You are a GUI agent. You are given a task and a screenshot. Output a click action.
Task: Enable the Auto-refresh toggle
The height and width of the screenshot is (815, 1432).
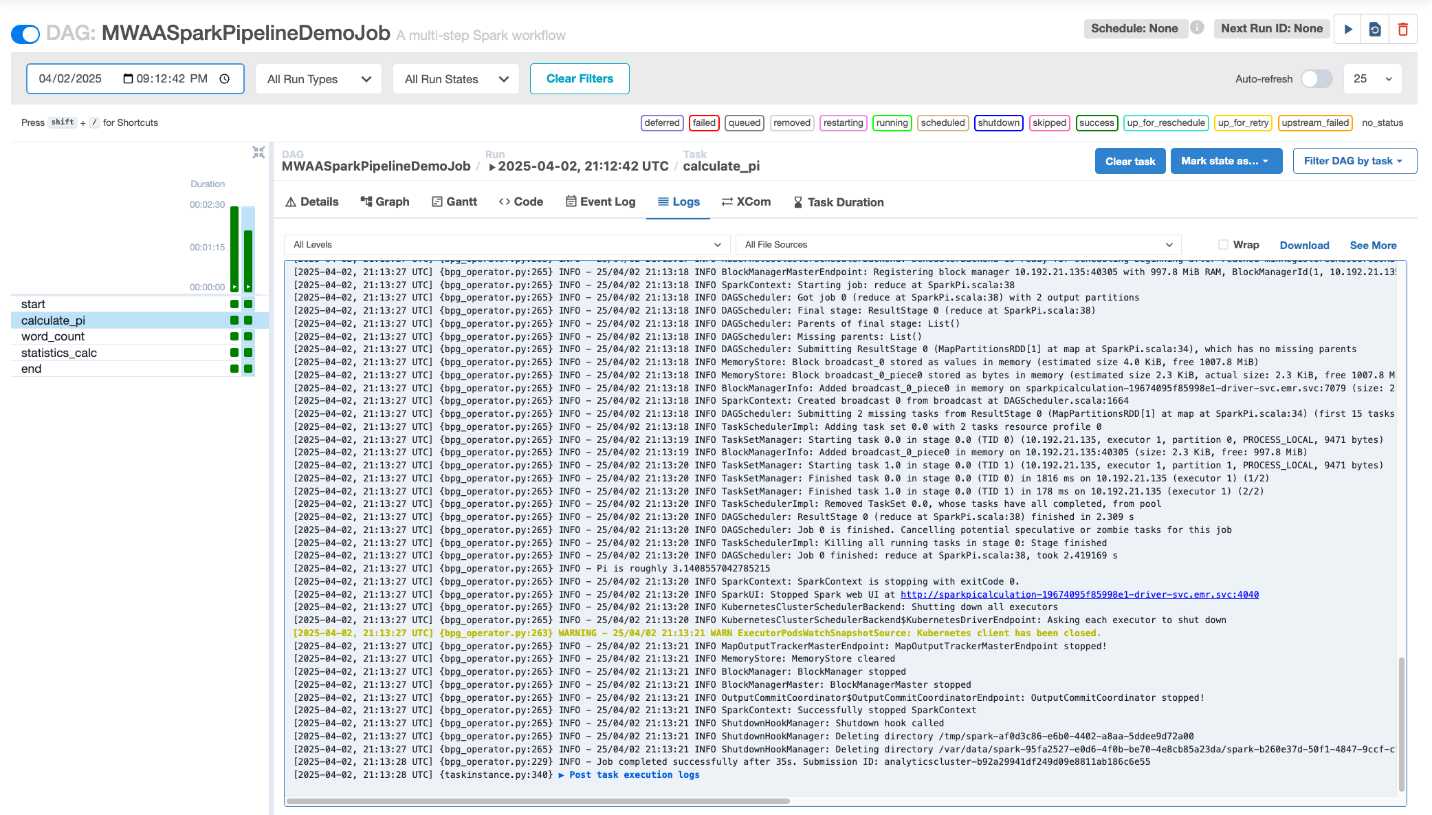coord(1317,78)
